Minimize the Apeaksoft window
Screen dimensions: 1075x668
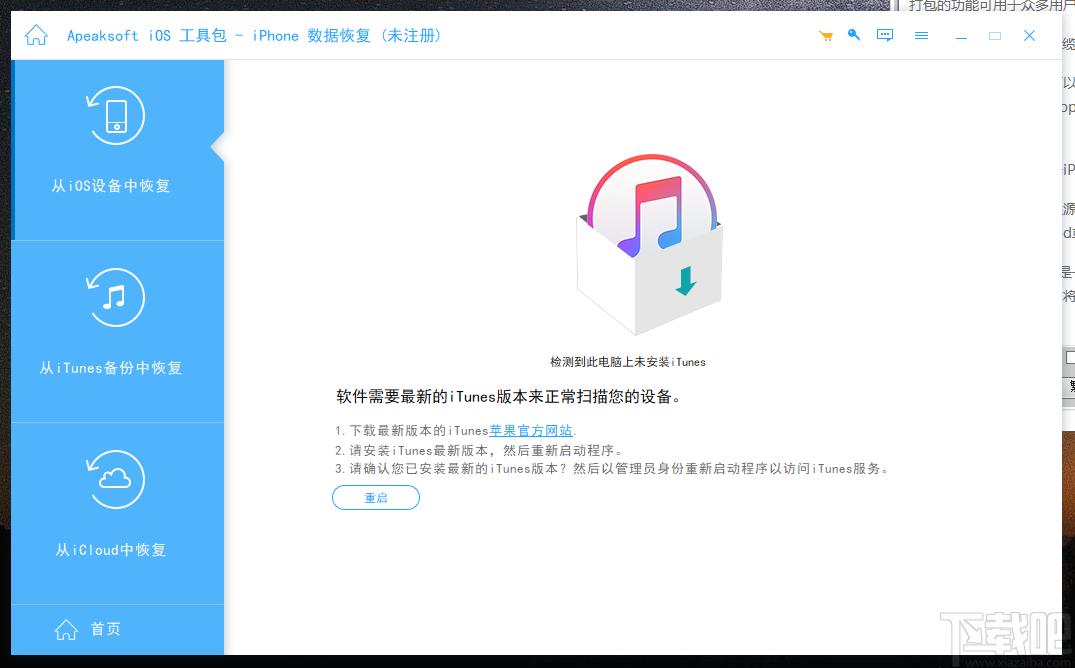pos(961,36)
